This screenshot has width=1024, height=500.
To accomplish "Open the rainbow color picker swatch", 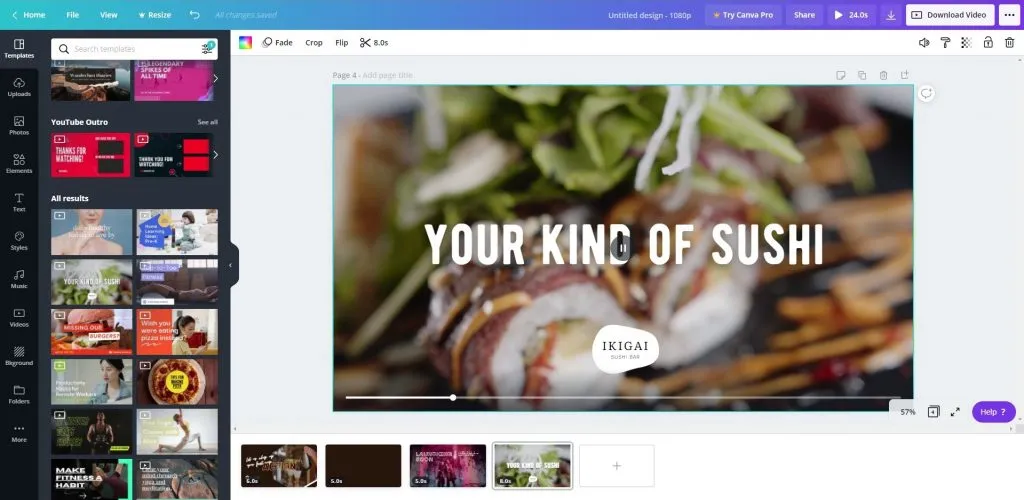I will [246, 42].
